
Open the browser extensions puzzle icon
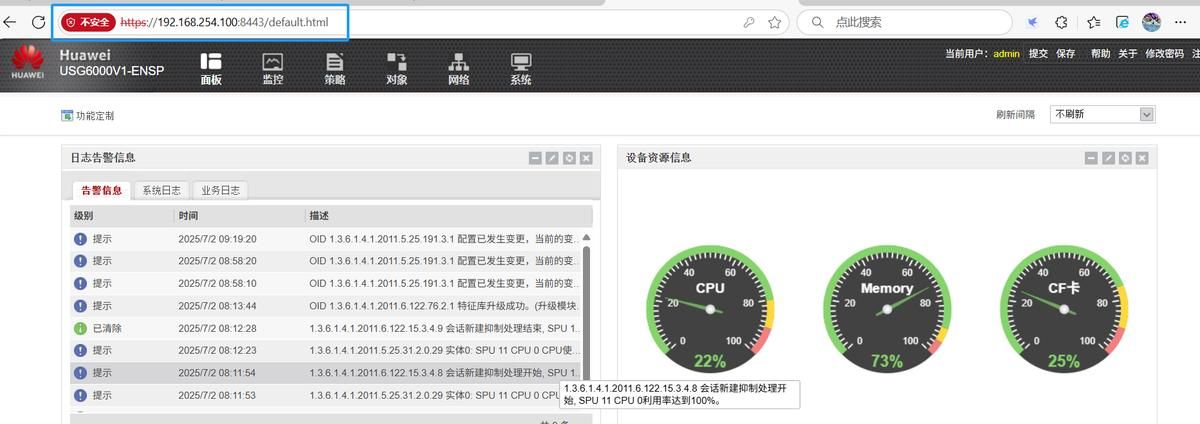pyautogui.click(x=1062, y=22)
